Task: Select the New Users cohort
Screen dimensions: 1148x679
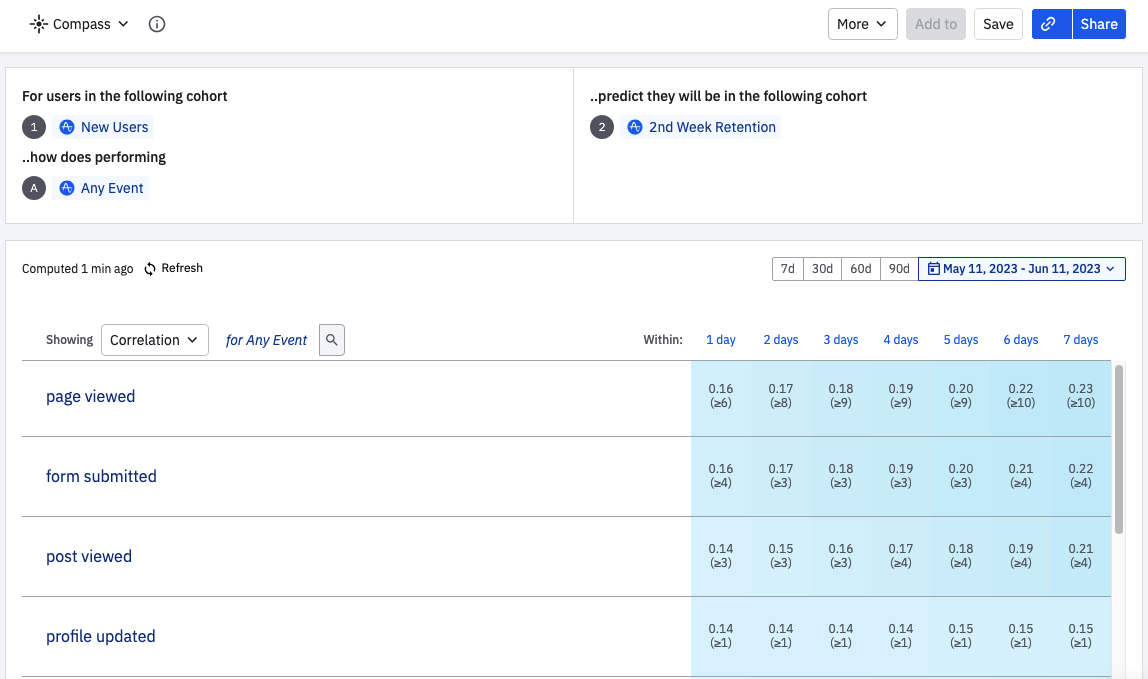Action: click(103, 127)
